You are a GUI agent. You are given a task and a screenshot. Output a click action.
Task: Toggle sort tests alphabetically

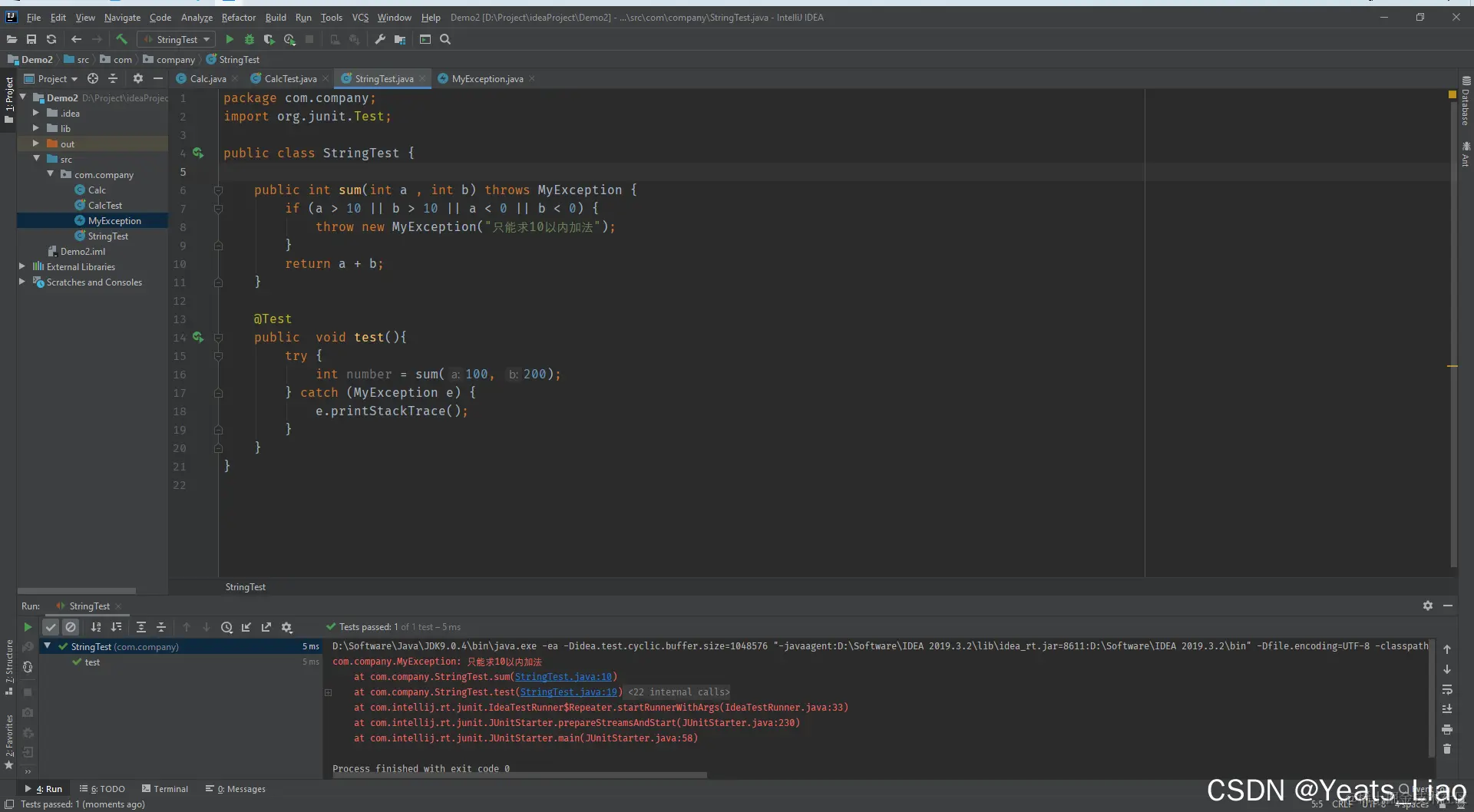96,627
